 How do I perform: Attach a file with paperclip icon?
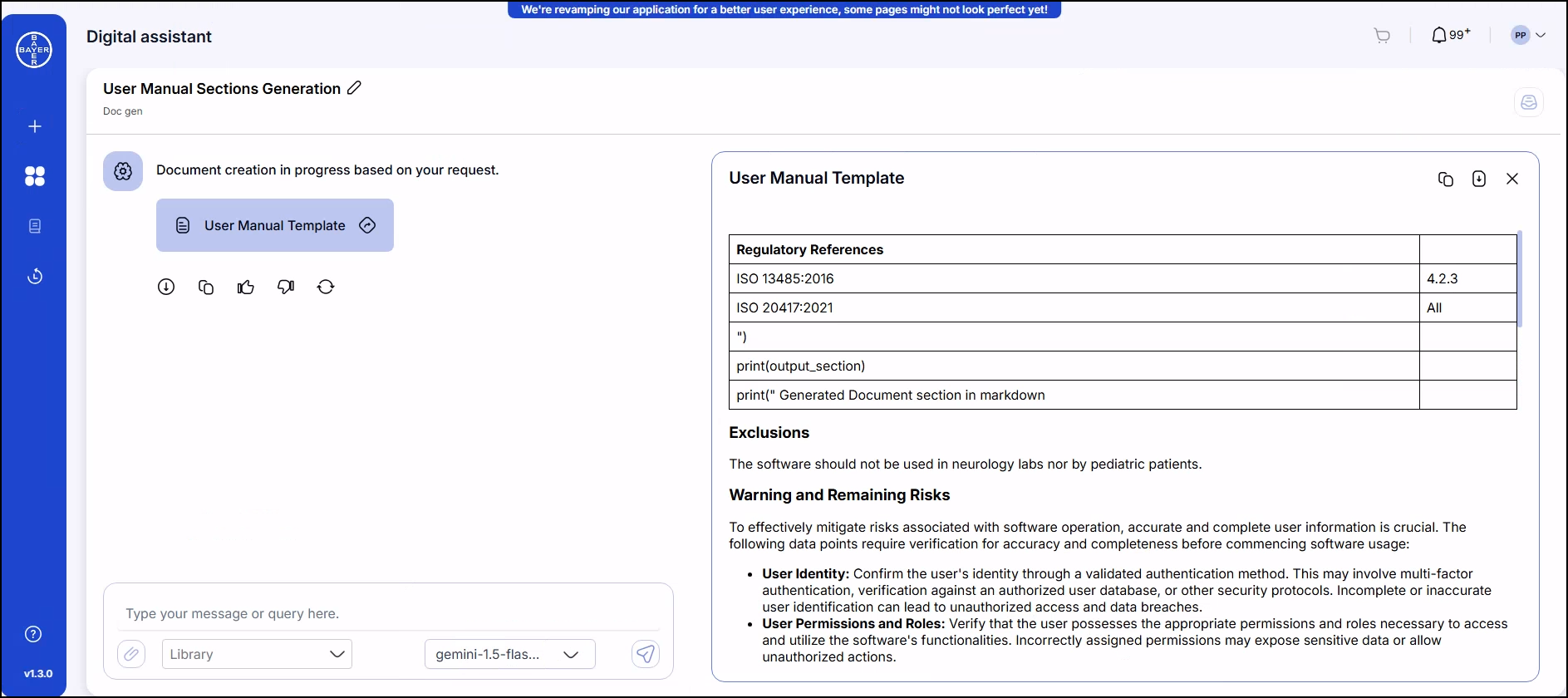click(131, 654)
